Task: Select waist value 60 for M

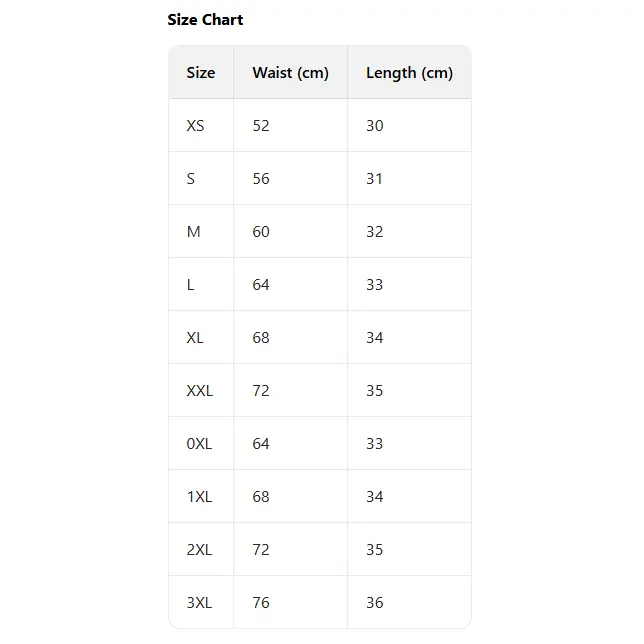Action: (x=261, y=231)
